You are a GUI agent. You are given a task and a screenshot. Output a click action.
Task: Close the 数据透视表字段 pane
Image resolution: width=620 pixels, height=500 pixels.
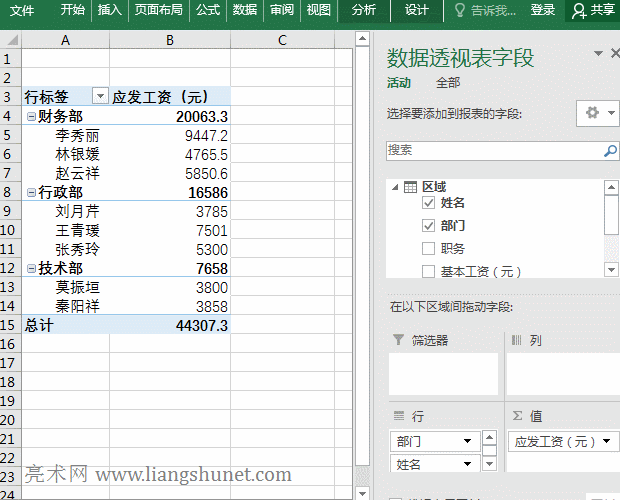pyautogui.click(x=615, y=53)
